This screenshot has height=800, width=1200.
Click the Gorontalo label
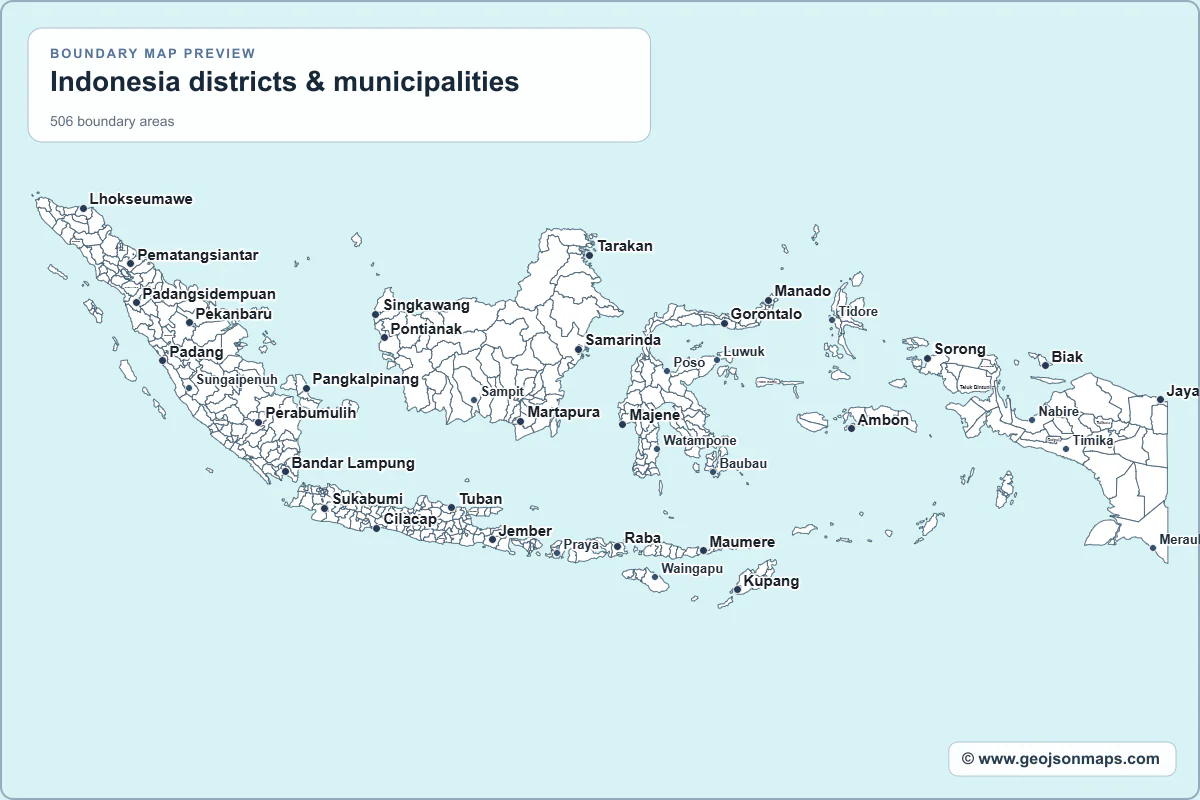pyautogui.click(x=767, y=314)
